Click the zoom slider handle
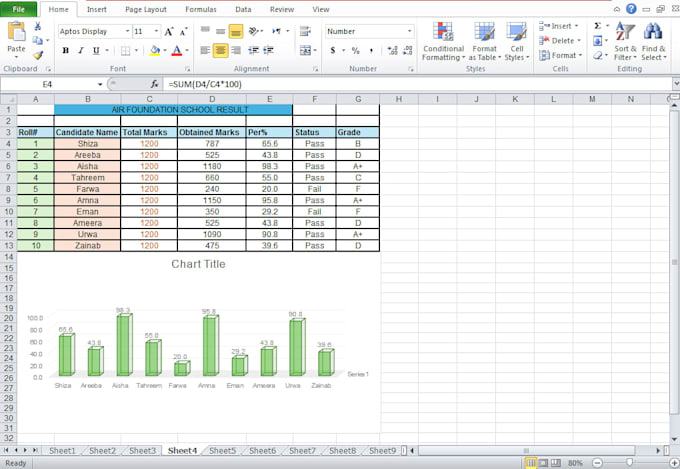 click(629, 462)
